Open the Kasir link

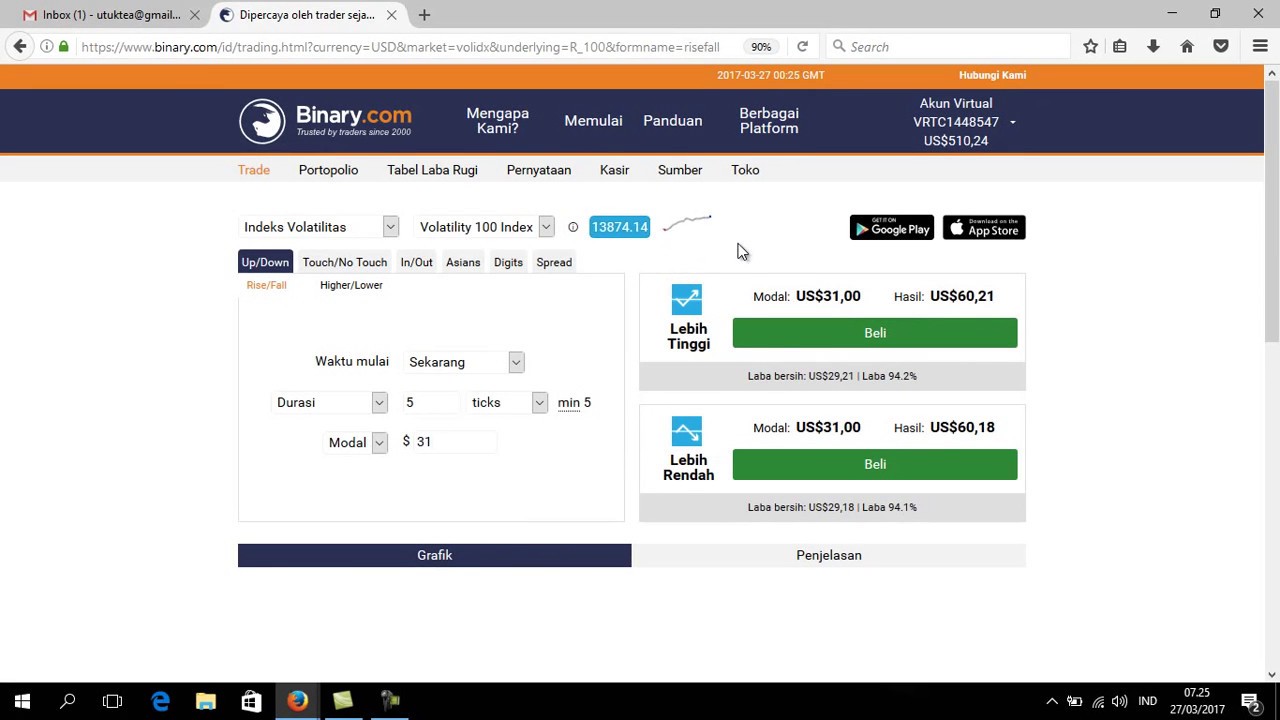tap(614, 170)
